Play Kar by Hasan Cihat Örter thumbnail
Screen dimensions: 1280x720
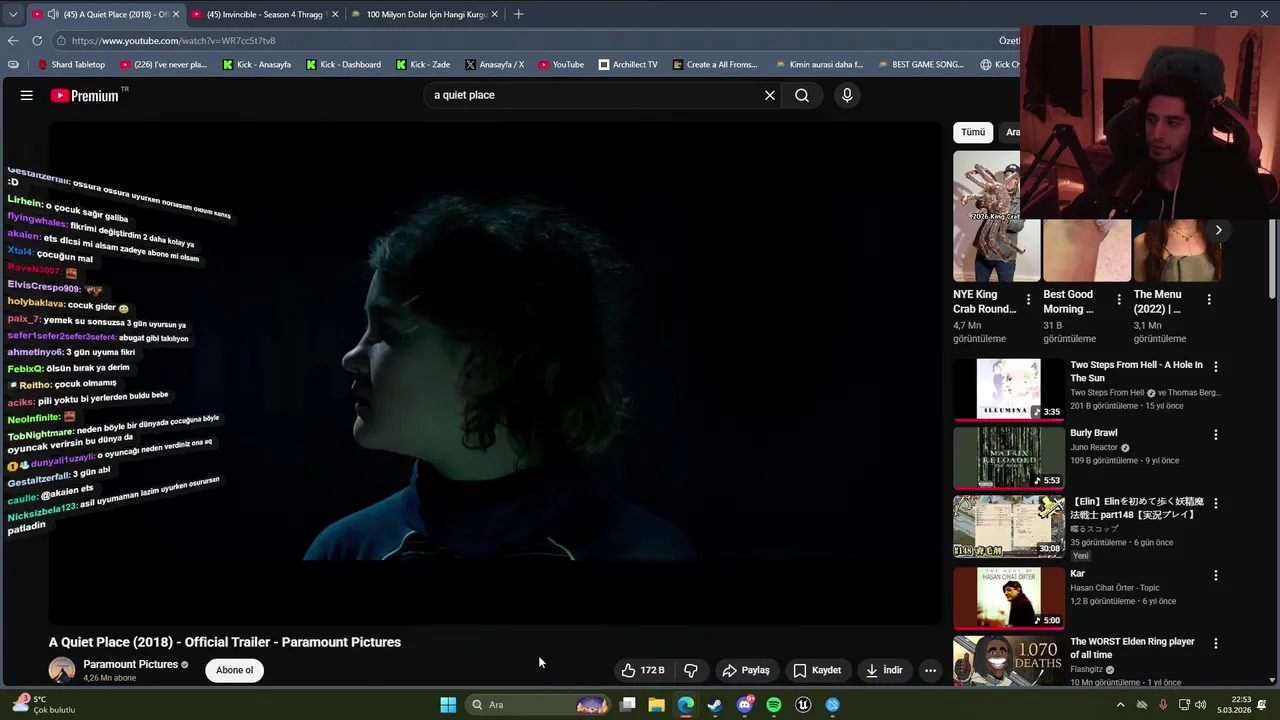1008,598
